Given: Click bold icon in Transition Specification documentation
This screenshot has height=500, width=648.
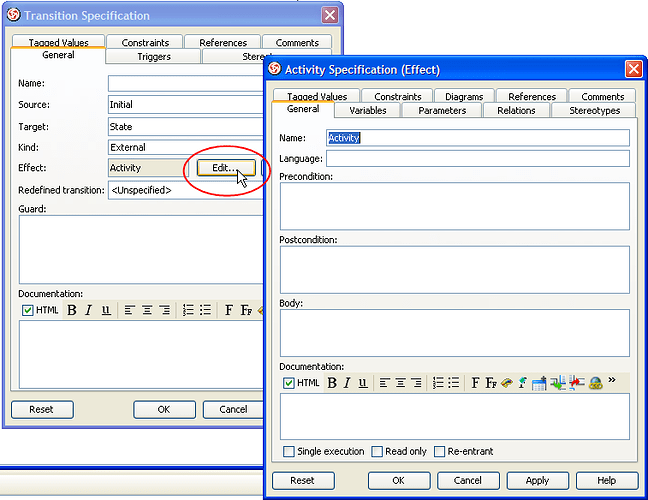Looking at the screenshot, I should coord(72,310).
